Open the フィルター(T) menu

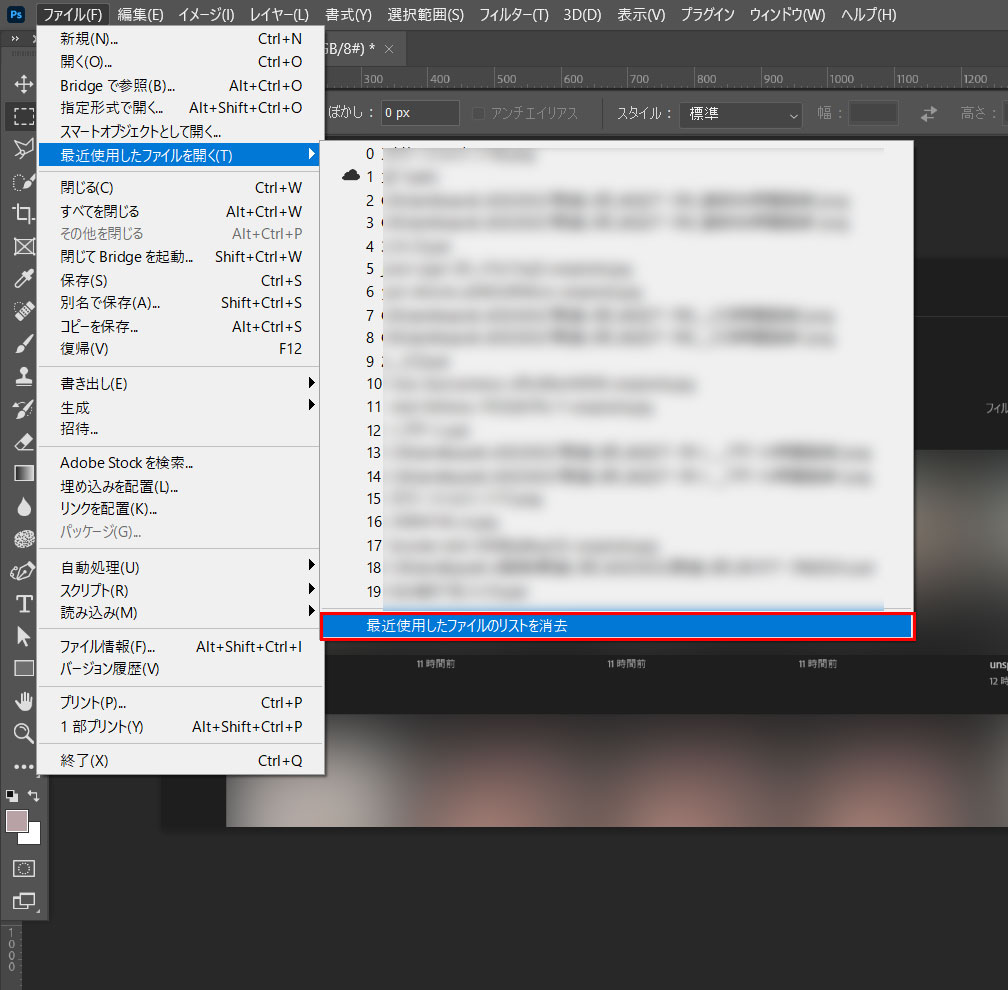click(513, 15)
